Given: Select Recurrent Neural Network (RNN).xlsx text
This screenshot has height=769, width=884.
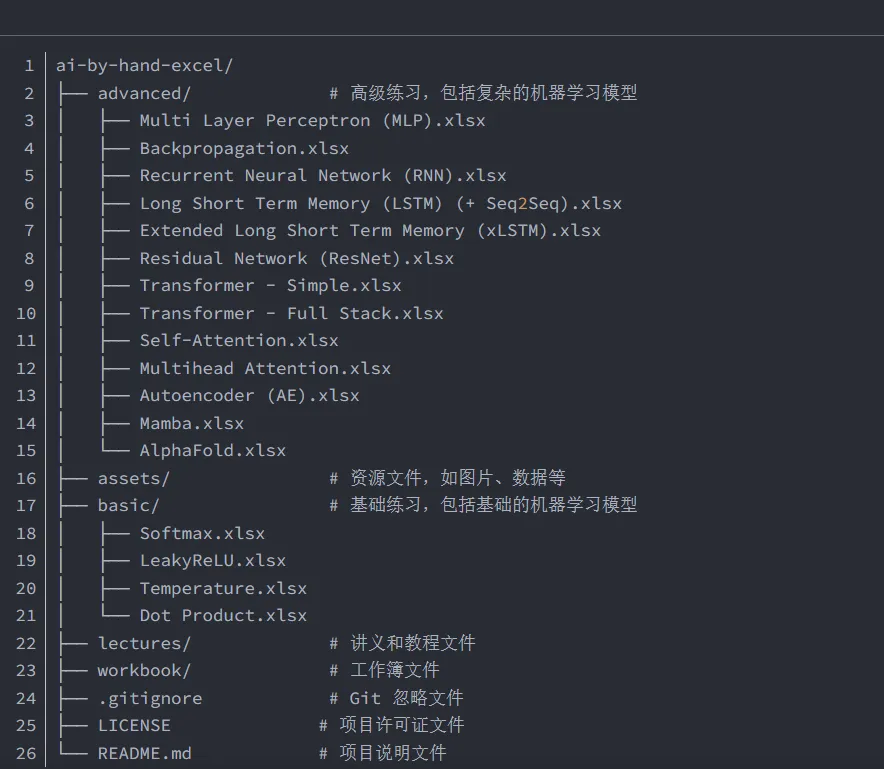Looking at the screenshot, I should [322, 176].
